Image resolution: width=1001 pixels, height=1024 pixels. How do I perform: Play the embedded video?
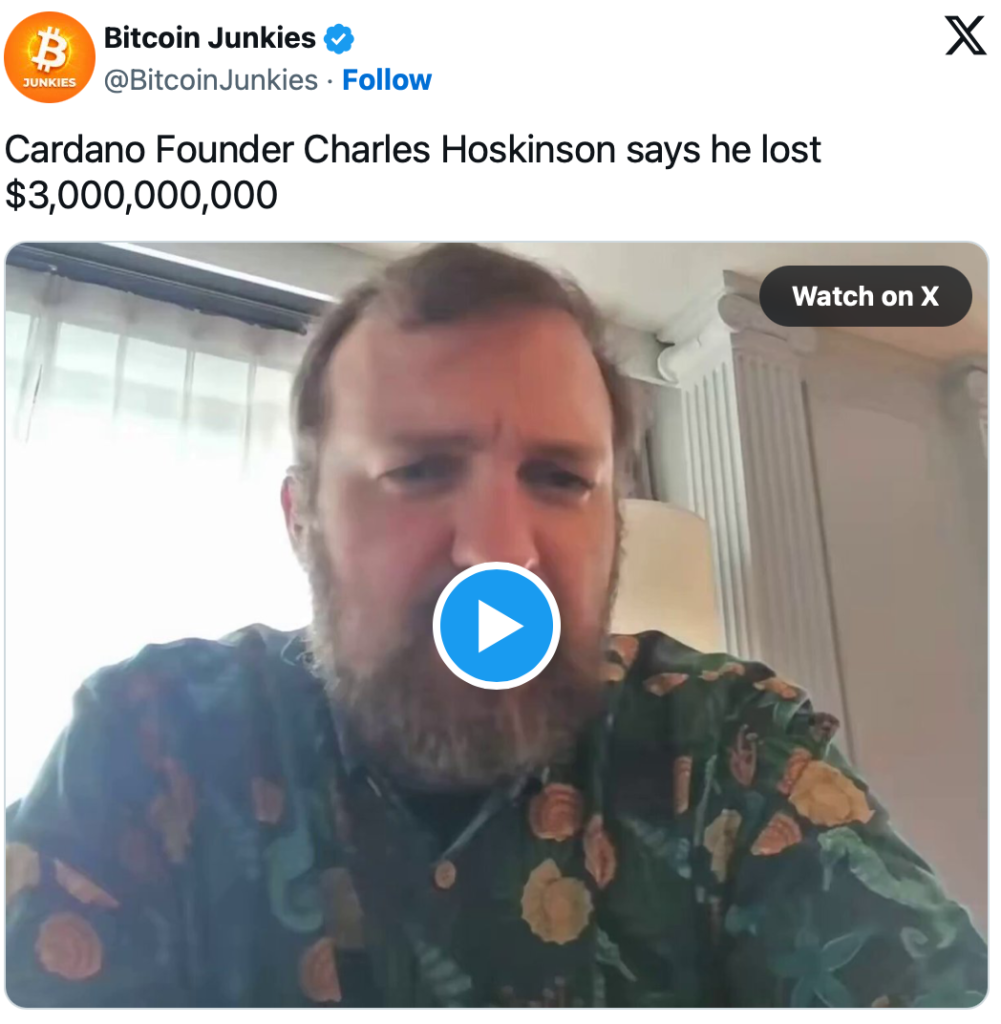[x=496, y=626]
